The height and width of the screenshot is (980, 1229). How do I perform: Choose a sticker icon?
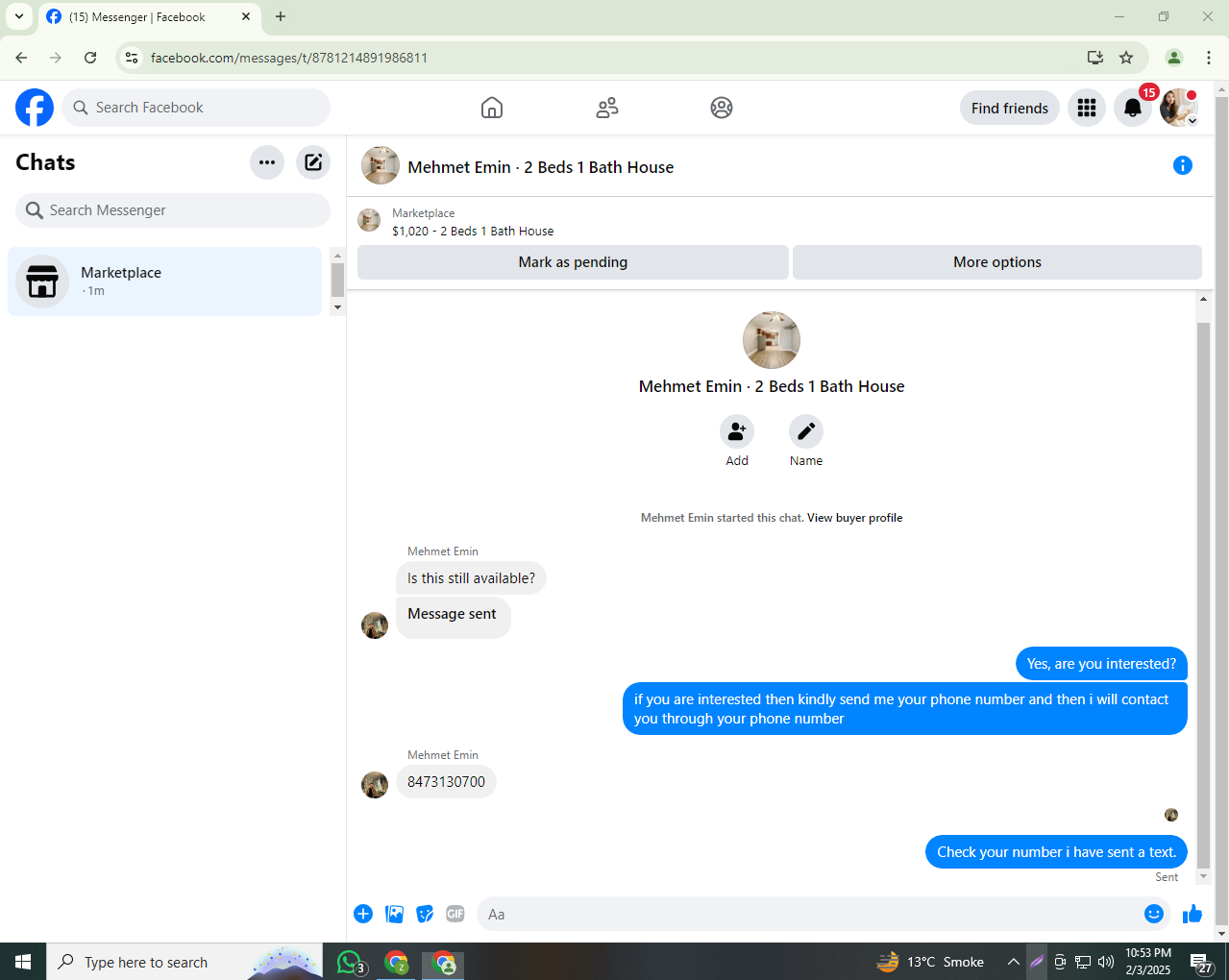pyautogui.click(x=425, y=914)
